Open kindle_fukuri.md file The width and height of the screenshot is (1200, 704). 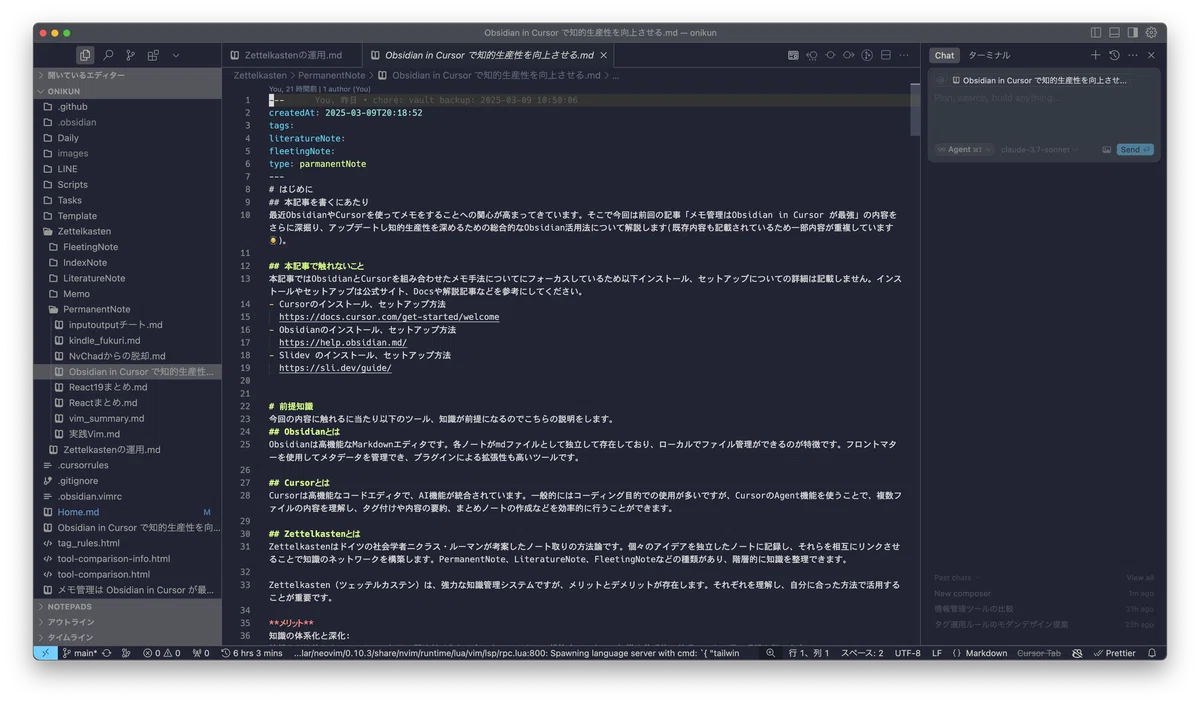click(x=127, y=340)
